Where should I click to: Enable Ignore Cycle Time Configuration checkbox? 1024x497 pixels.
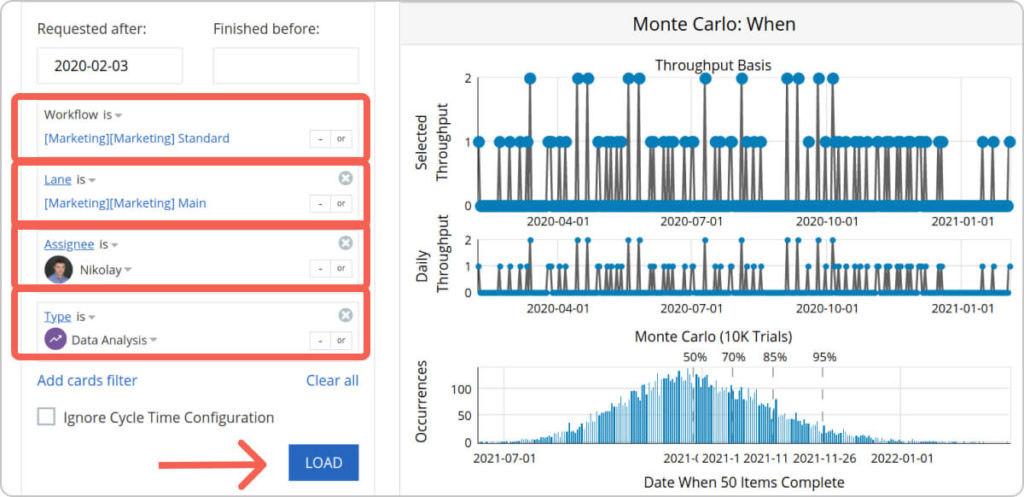pos(46,417)
